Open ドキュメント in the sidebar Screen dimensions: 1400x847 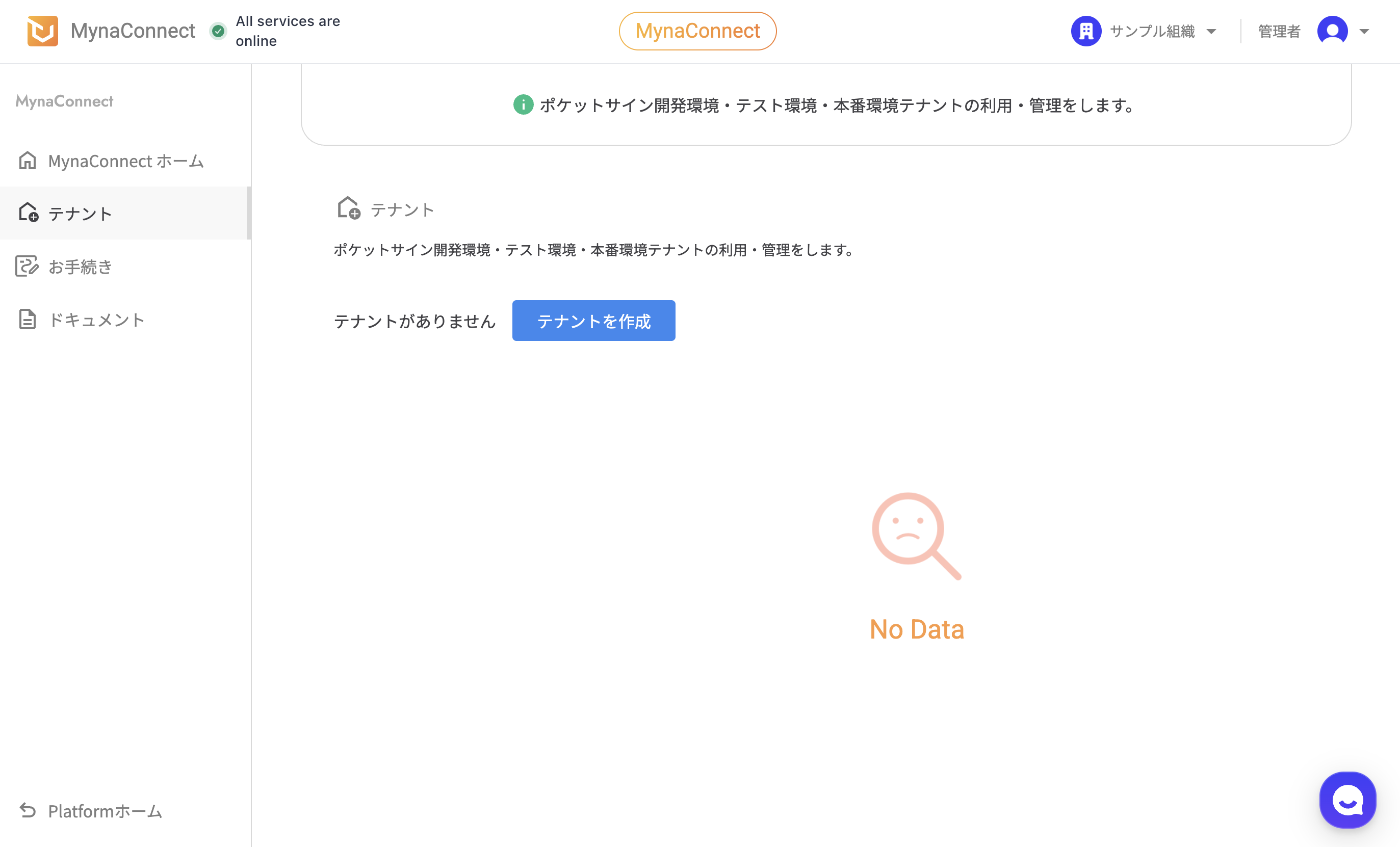click(125, 319)
